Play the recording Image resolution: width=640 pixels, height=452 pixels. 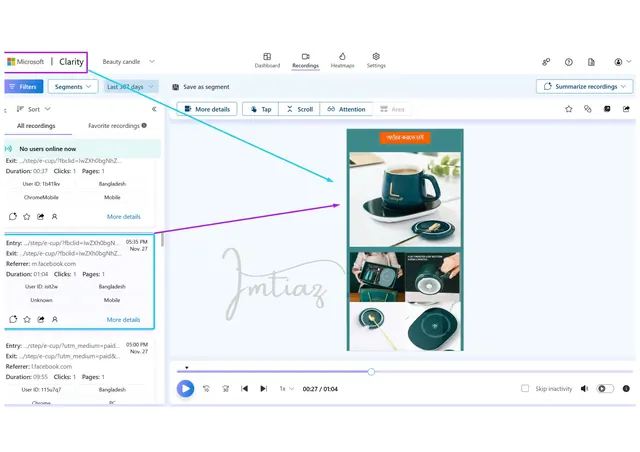(185, 388)
